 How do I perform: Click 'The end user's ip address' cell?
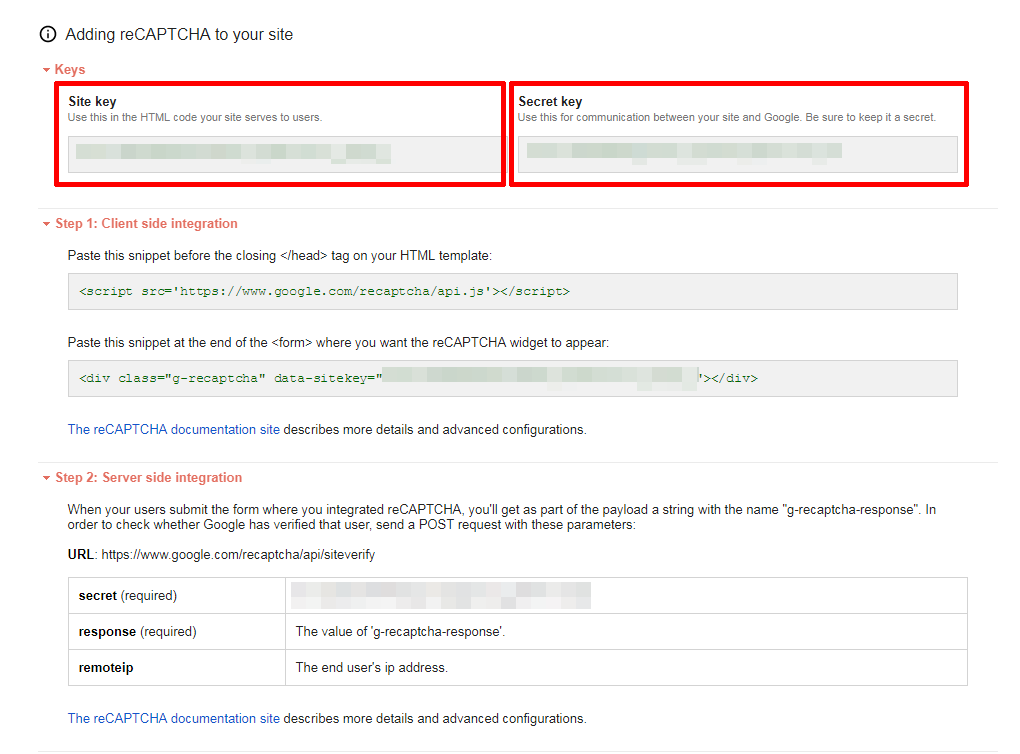pos(626,667)
